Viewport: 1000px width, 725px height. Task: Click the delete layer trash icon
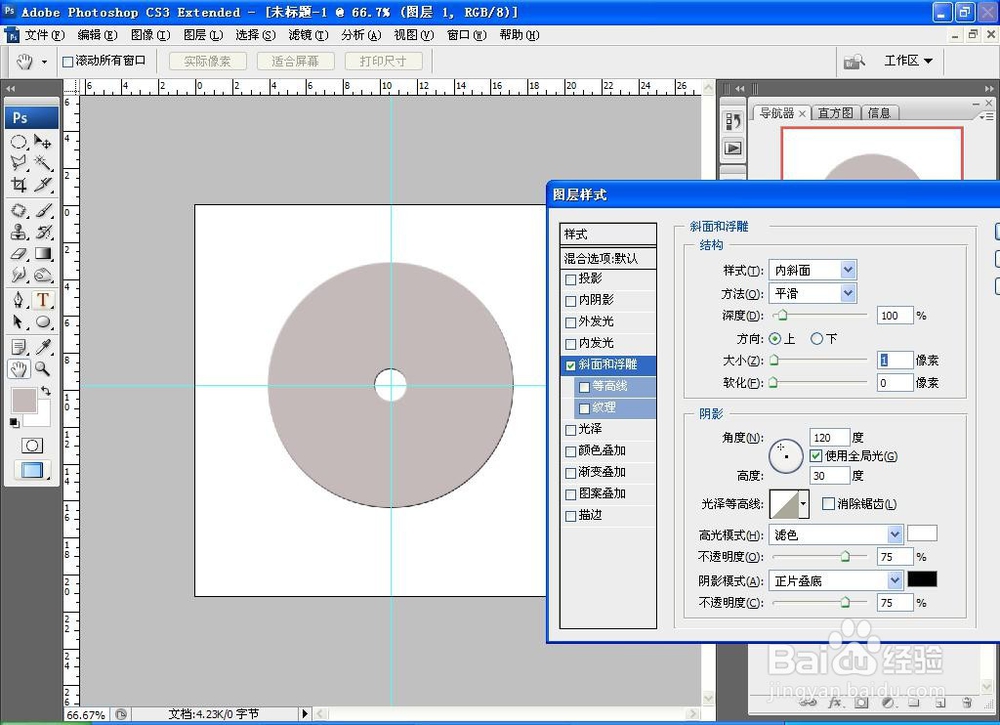click(967, 703)
